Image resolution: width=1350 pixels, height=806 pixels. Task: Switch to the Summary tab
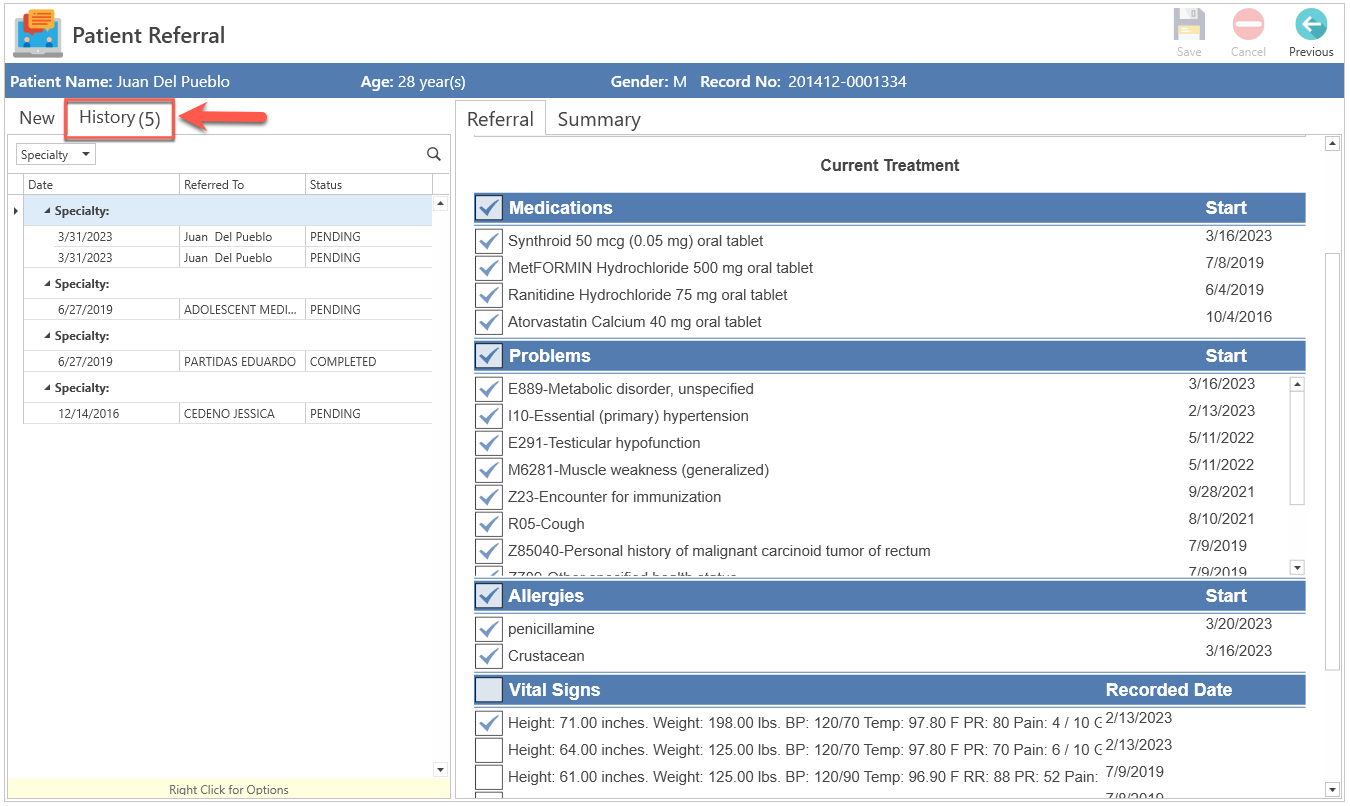(x=599, y=119)
